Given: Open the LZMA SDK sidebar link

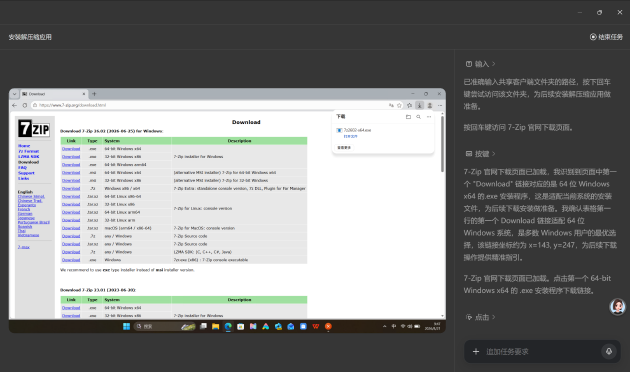Looking at the screenshot, I should click(29, 157).
